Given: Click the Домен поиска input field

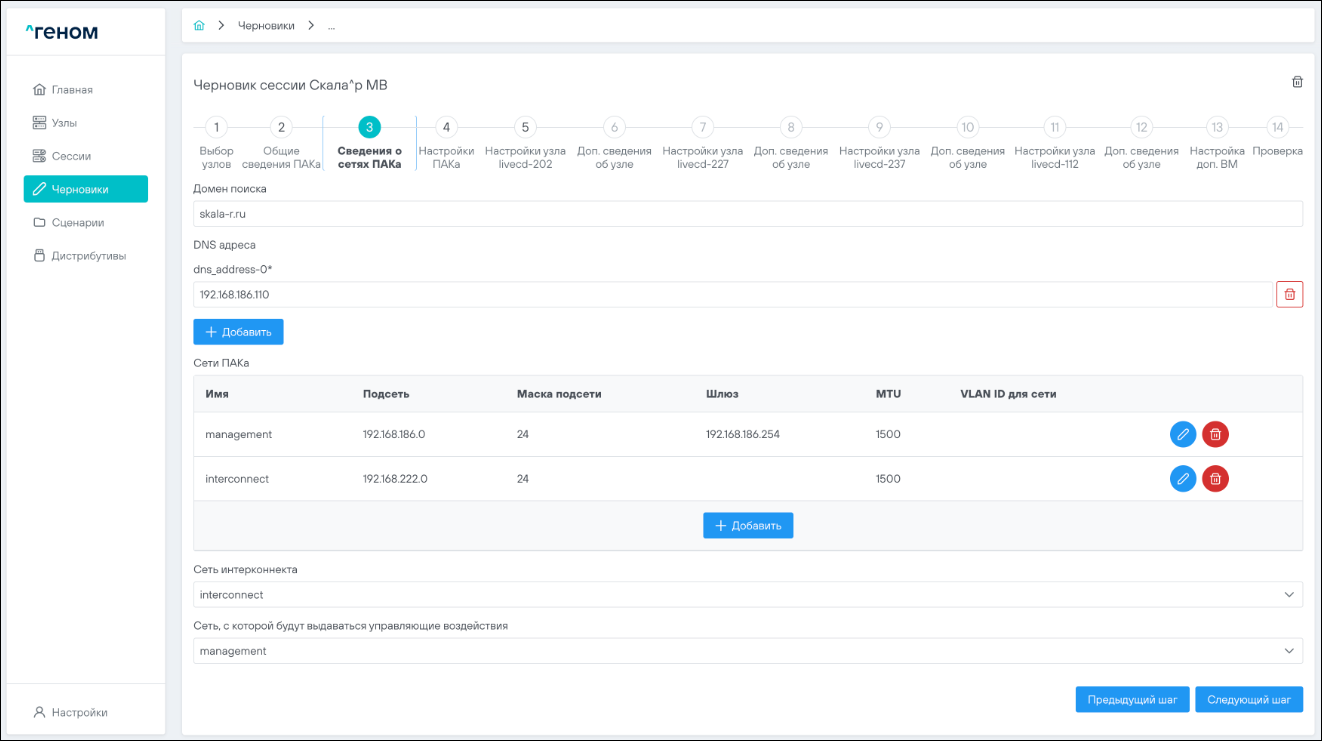Looking at the screenshot, I should click(747, 214).
